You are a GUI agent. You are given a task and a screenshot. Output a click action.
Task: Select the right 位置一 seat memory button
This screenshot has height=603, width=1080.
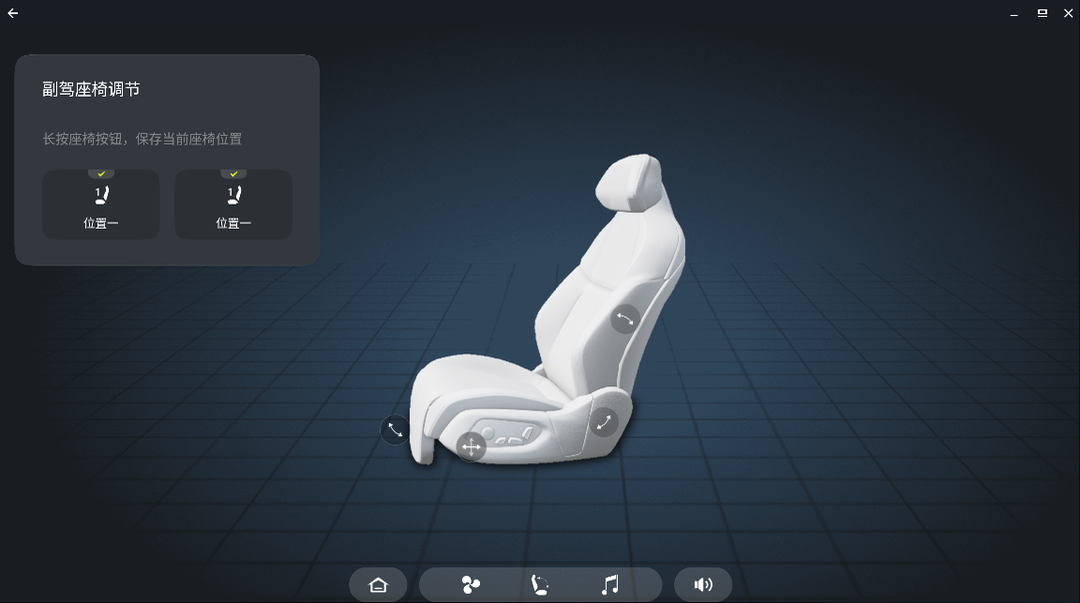233,205
